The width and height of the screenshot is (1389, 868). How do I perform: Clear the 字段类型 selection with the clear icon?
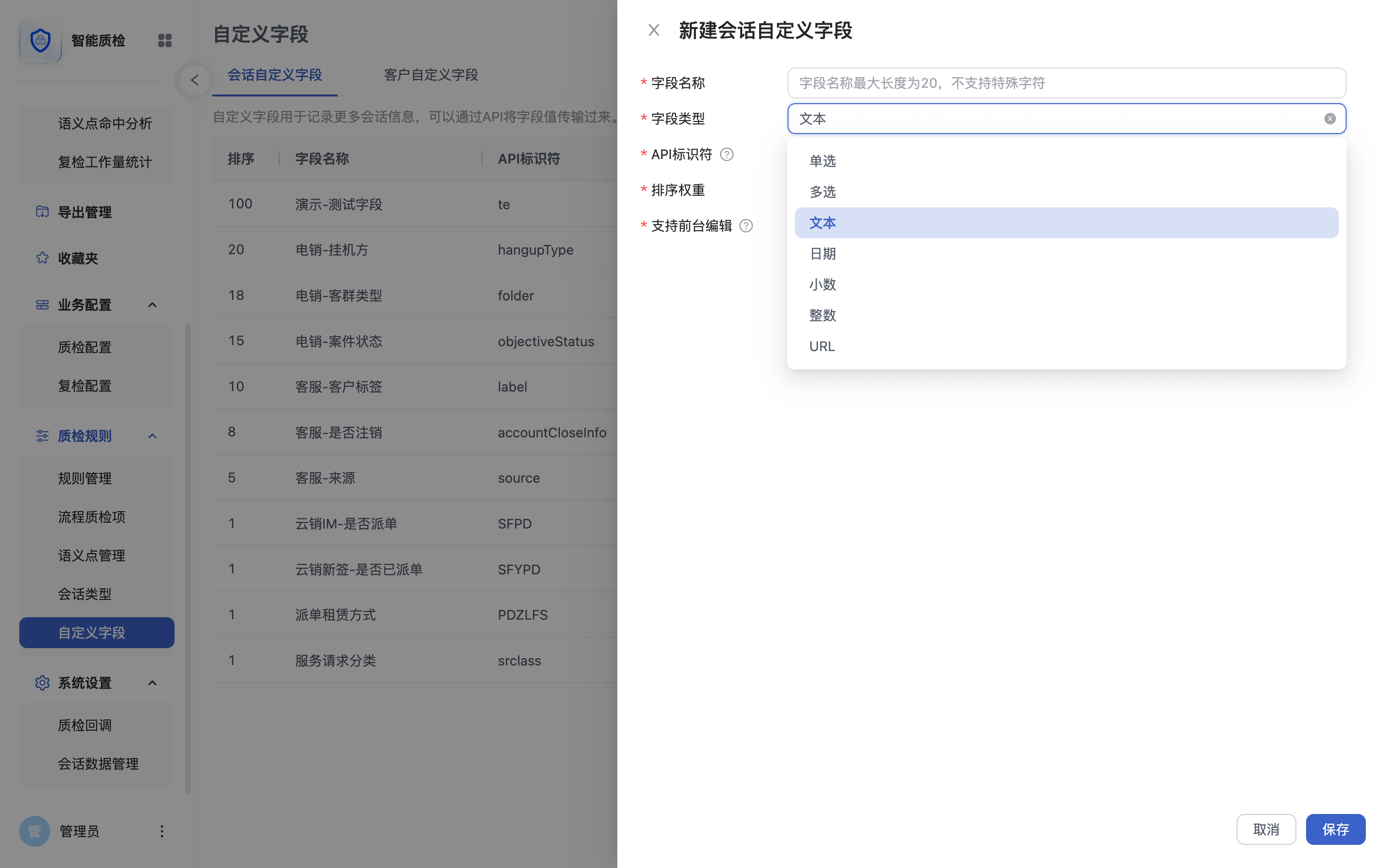[x=1329, y=119]
